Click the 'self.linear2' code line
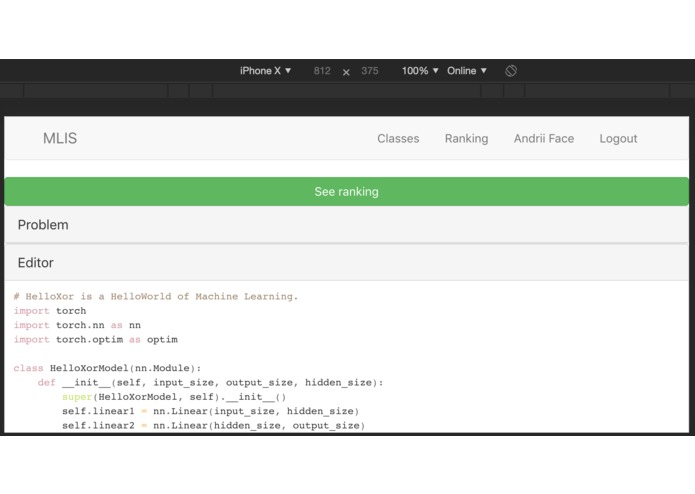 [x=214, y=425]
